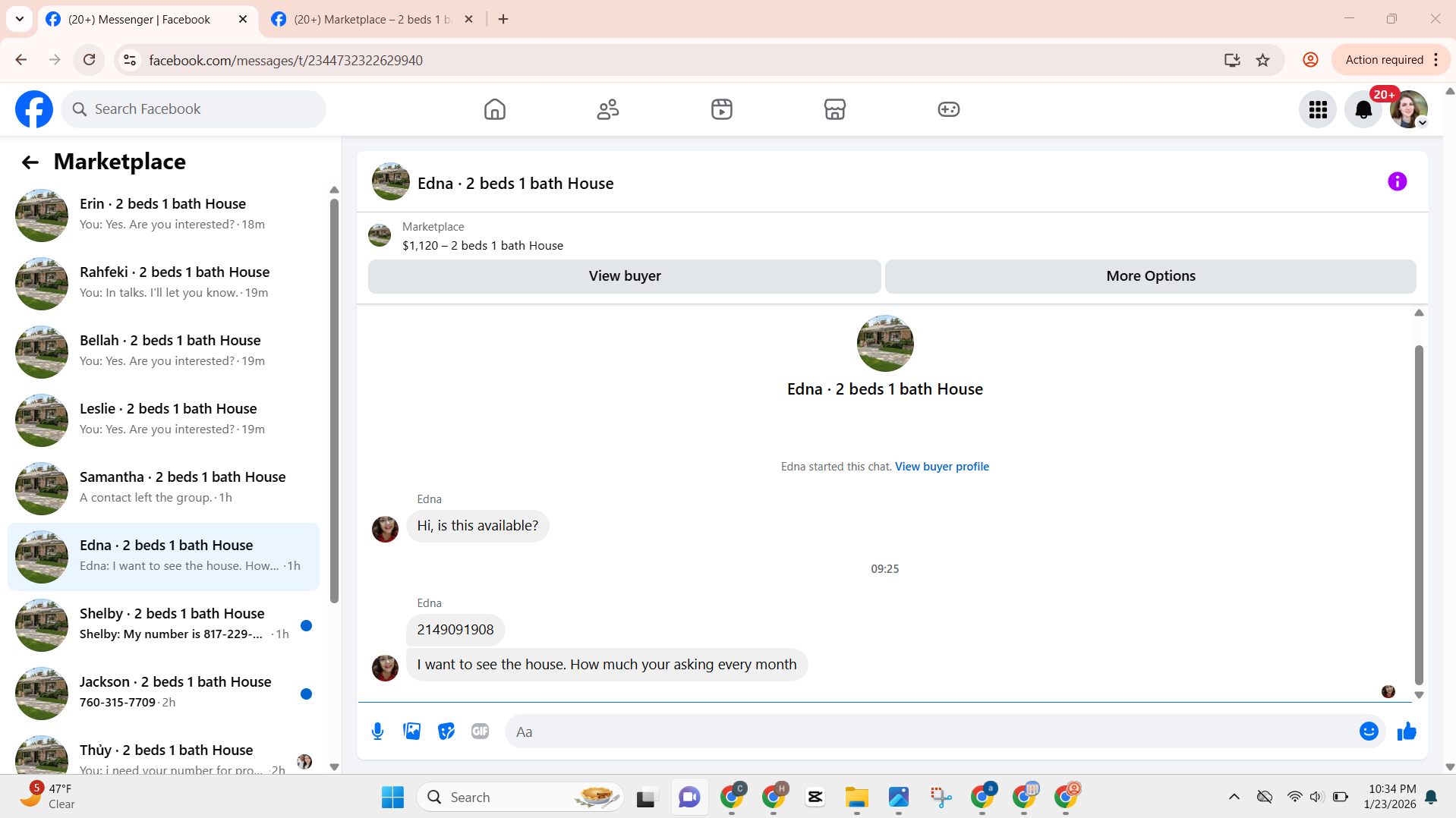Click the Search Facebook field
Image resolution: width=1456 pixels, height=818 pixels.
(194, 109)
